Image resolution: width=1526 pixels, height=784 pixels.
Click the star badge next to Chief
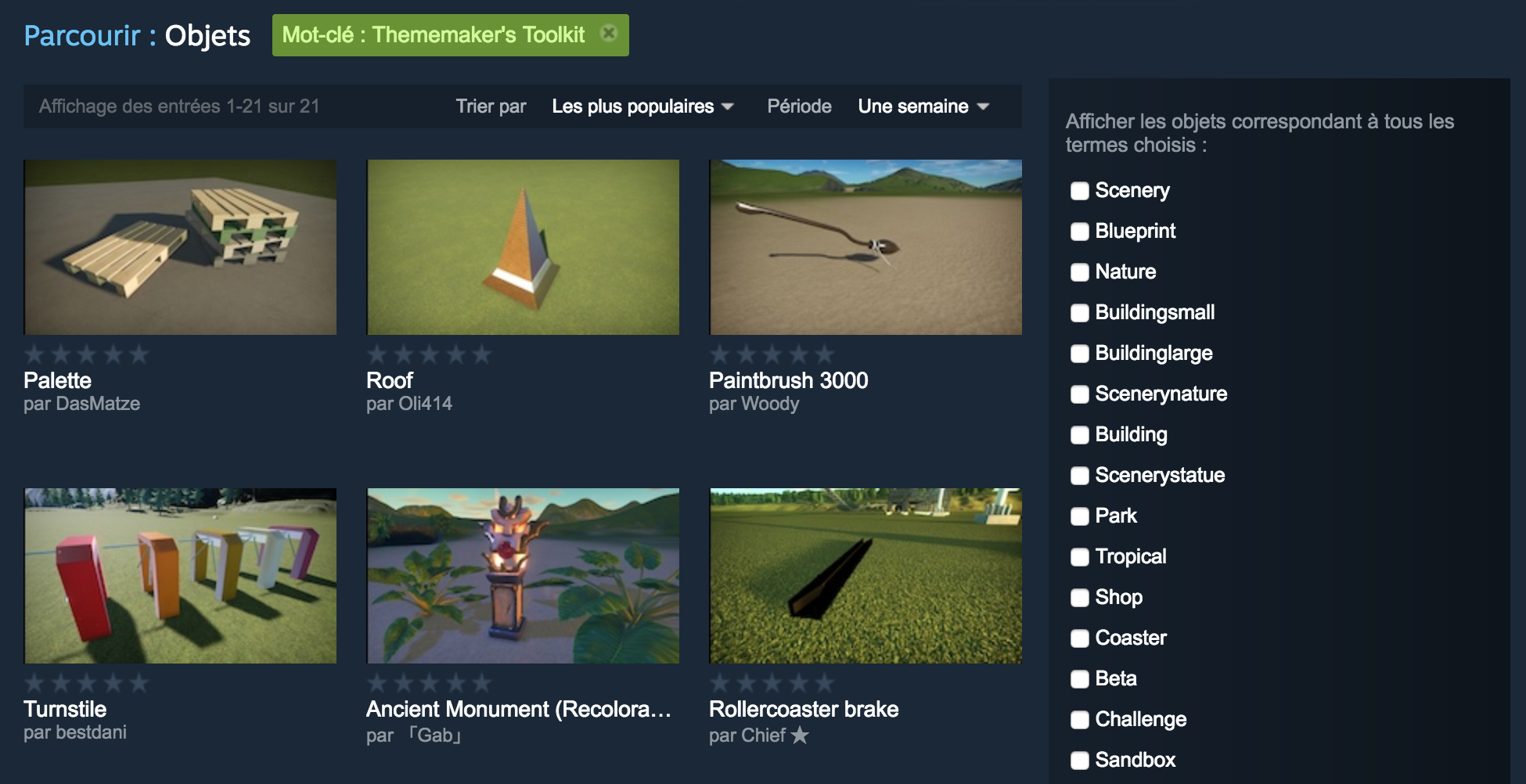point(800,735)
